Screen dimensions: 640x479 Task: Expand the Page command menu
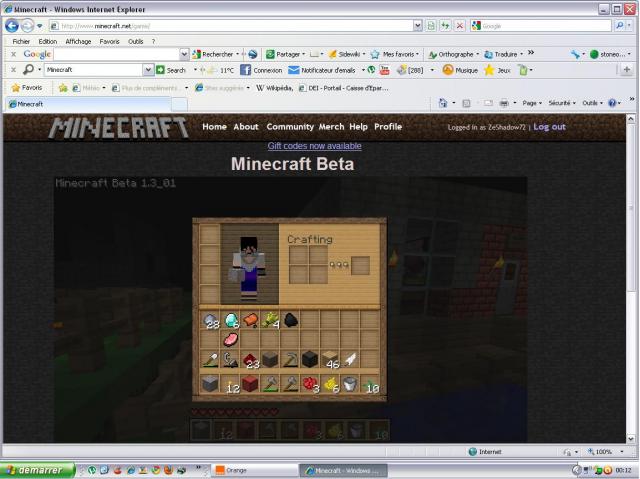point(532,103)
